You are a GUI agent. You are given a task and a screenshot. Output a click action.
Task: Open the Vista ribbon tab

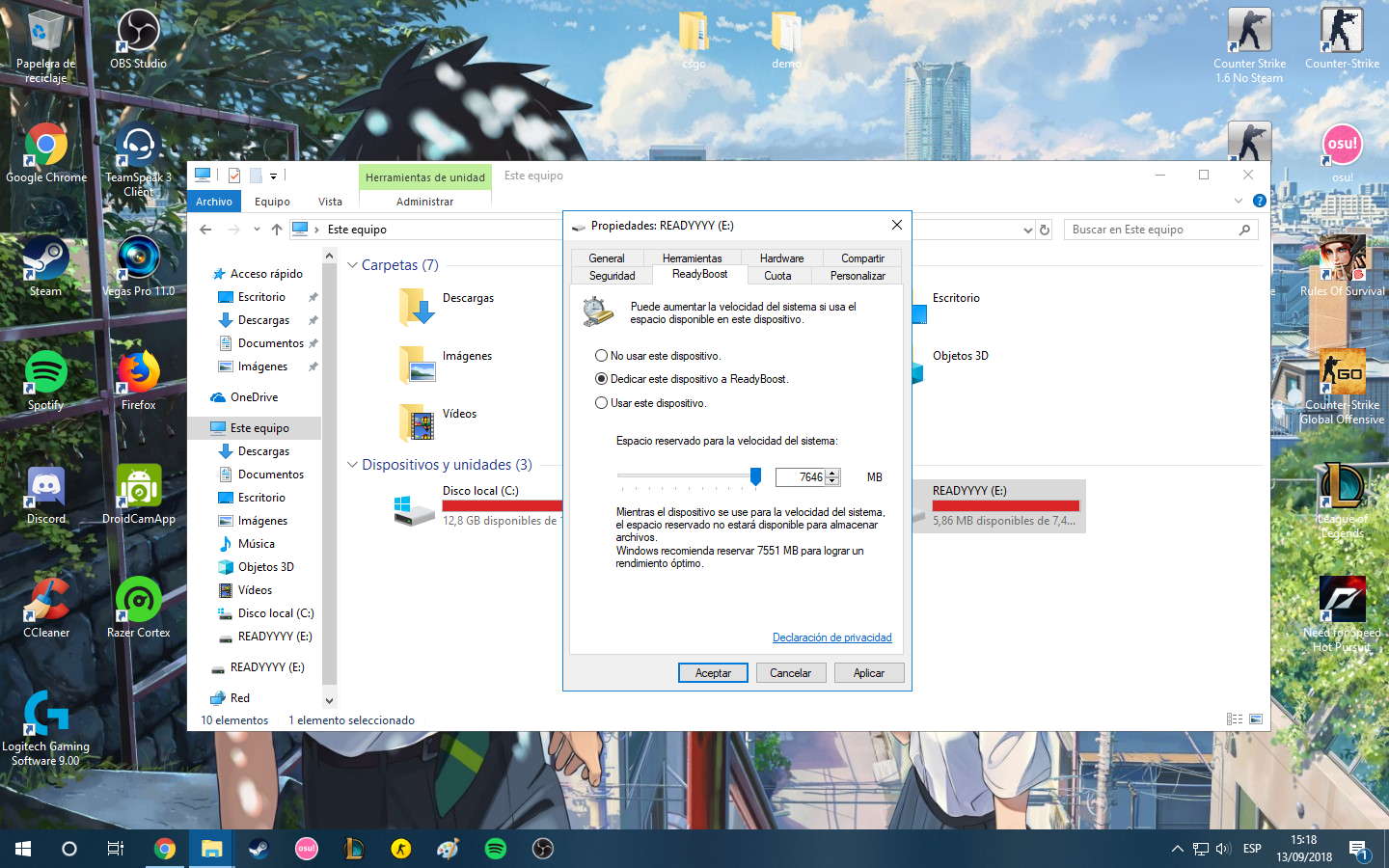coord(330,202)
